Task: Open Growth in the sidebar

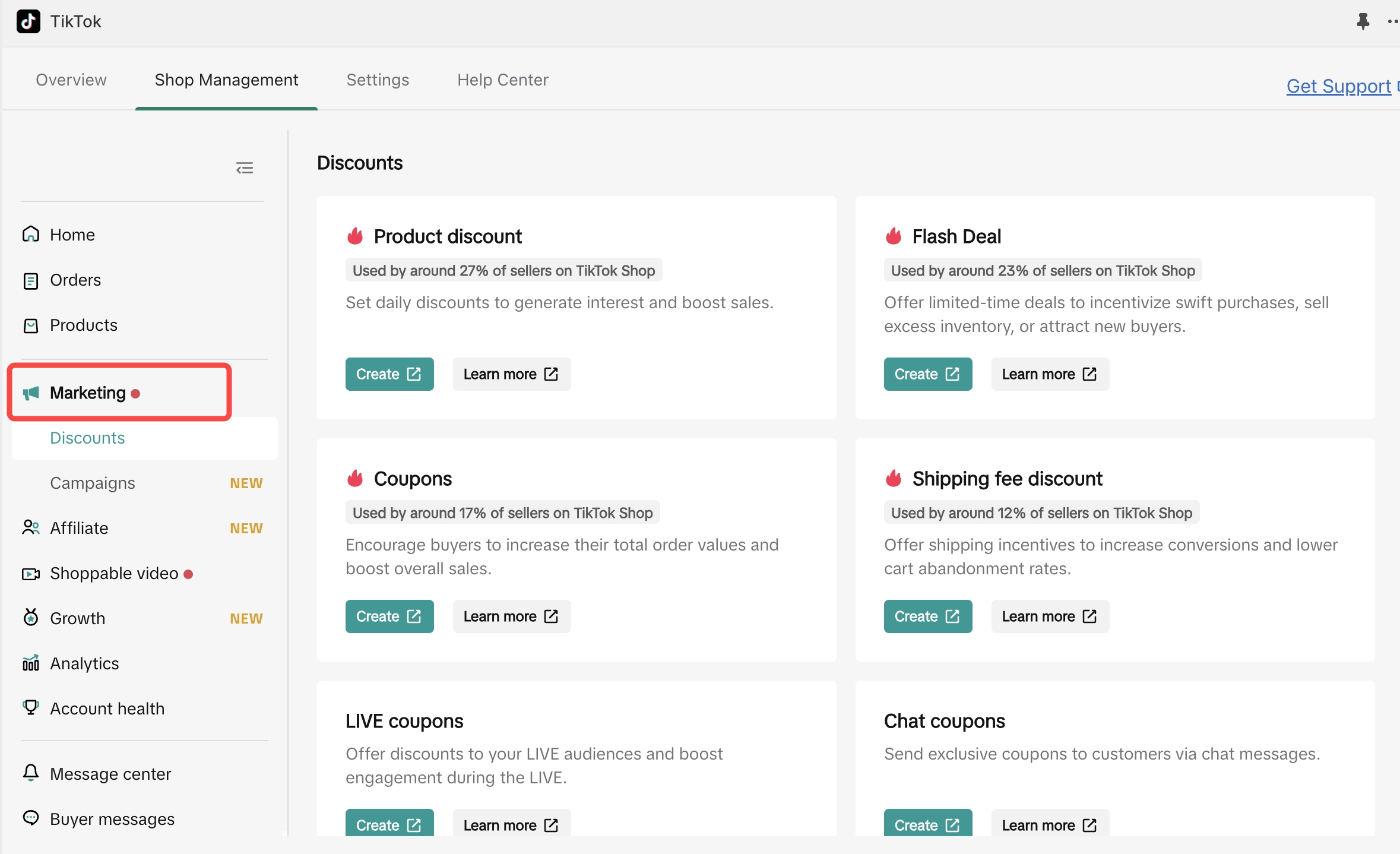Action: (x=145, y=619)
